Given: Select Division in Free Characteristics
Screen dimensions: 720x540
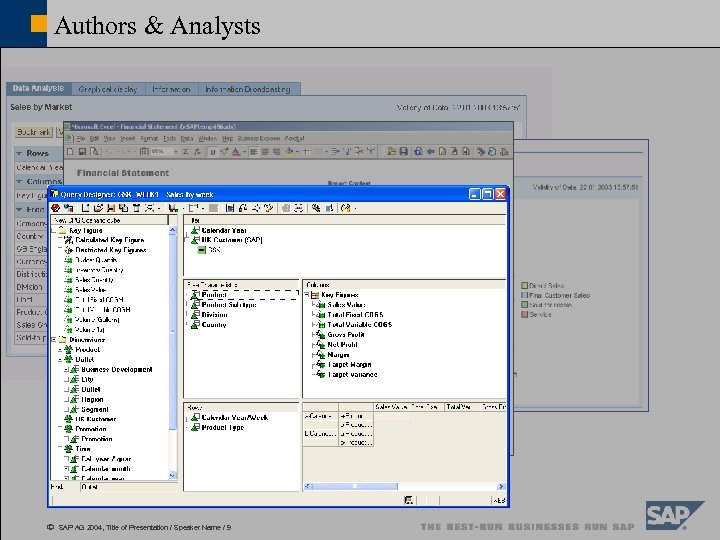Looking at the screenshot, I should pyautogui.click(x=214, y=315).
